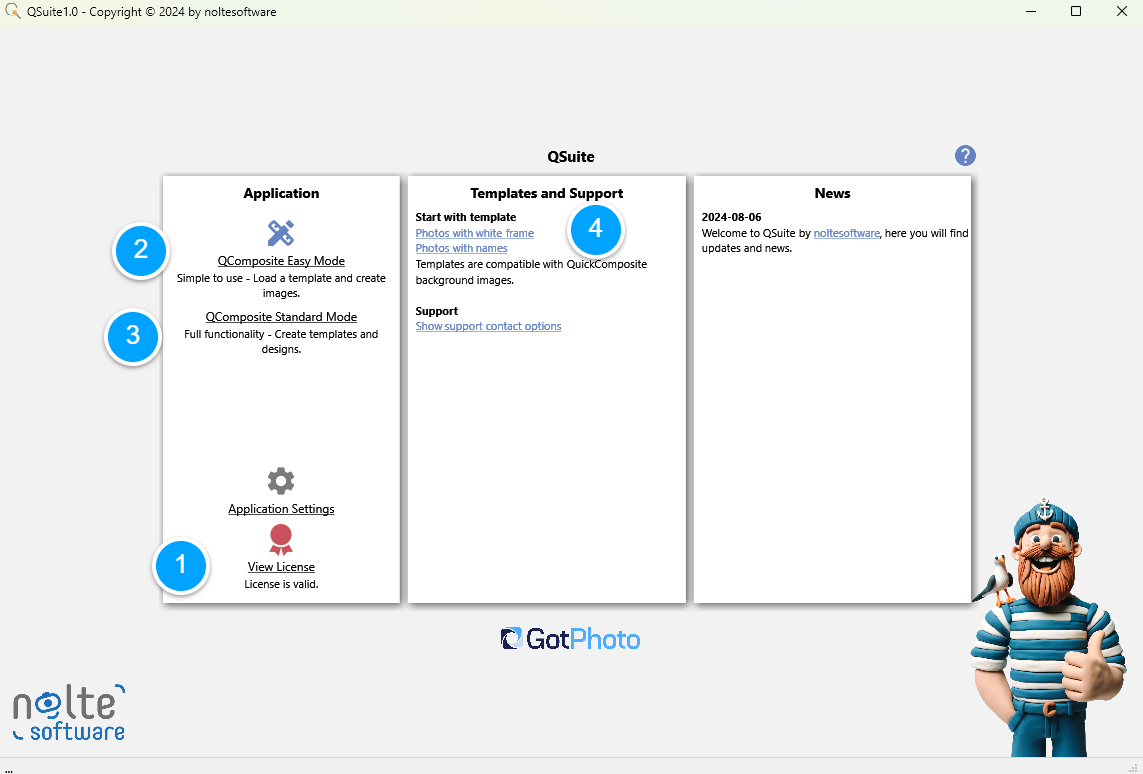Close the QSuite window
Image resolution: width=1143 pixels, height=774 pixels.
[1121, 12]
